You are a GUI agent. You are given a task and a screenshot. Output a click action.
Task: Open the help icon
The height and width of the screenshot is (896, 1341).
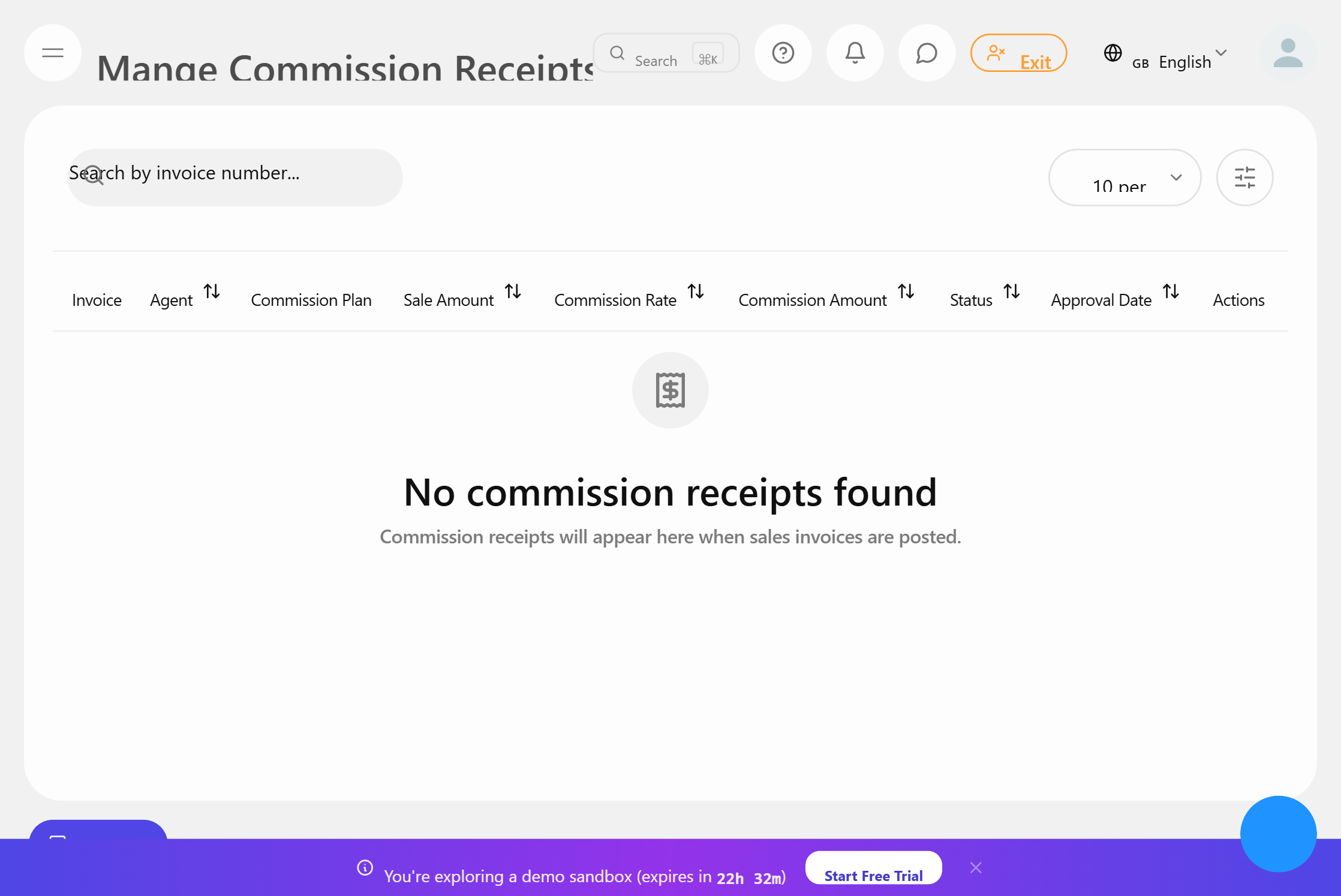pos(783,53)
